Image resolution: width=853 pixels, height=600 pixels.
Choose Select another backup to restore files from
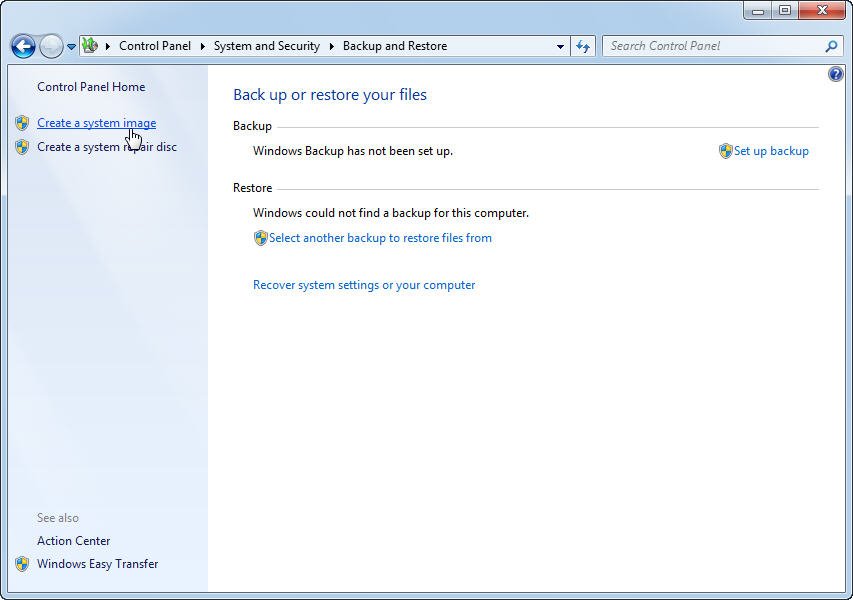click(x=380, y=238)
